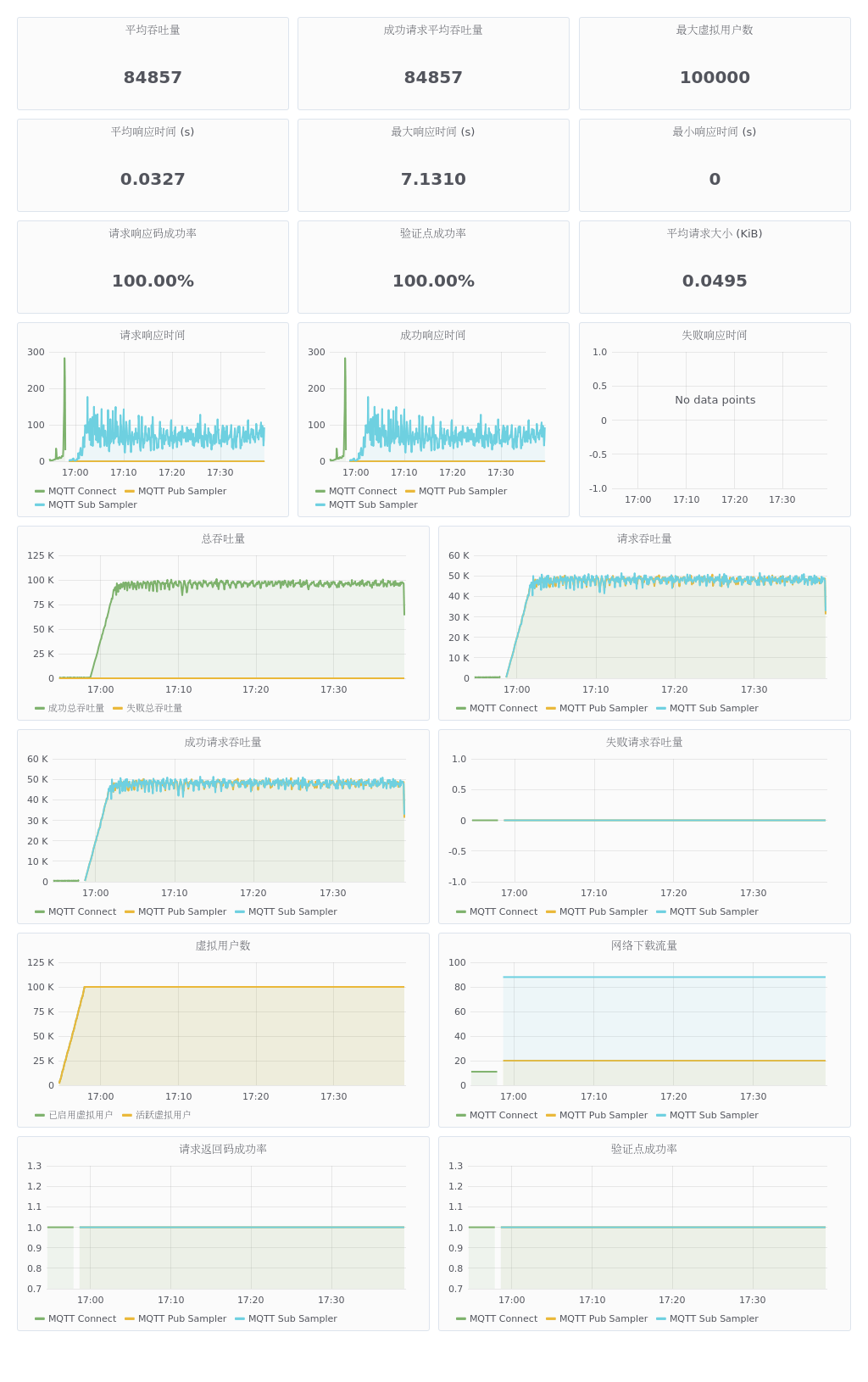Click MQTT Connect label in 请求返回码成功率 legend
This screenshot has height=1382, width=868.
(81, 1318)
